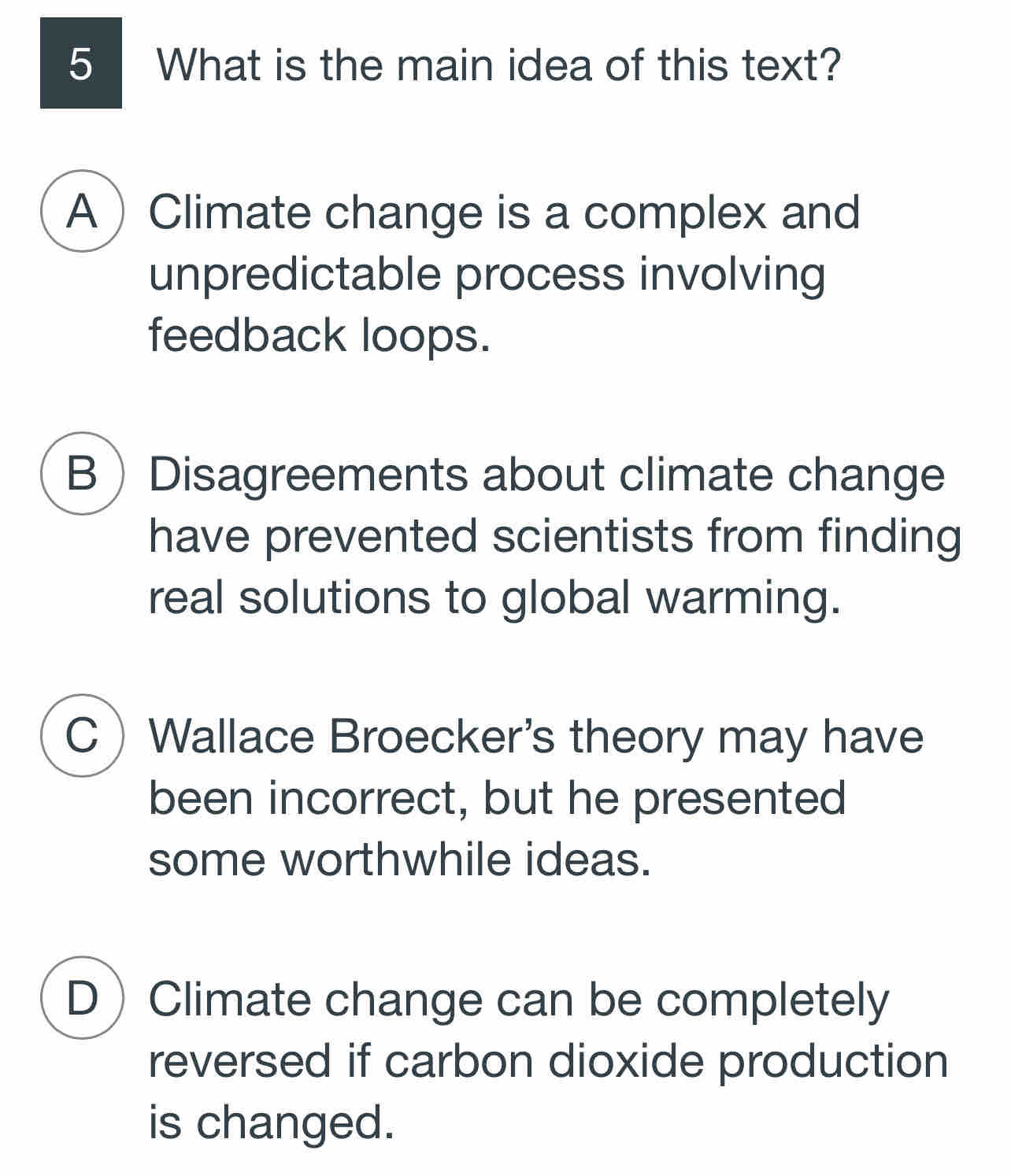Click the line "real solutions to global warming."

tap(494, 597)
